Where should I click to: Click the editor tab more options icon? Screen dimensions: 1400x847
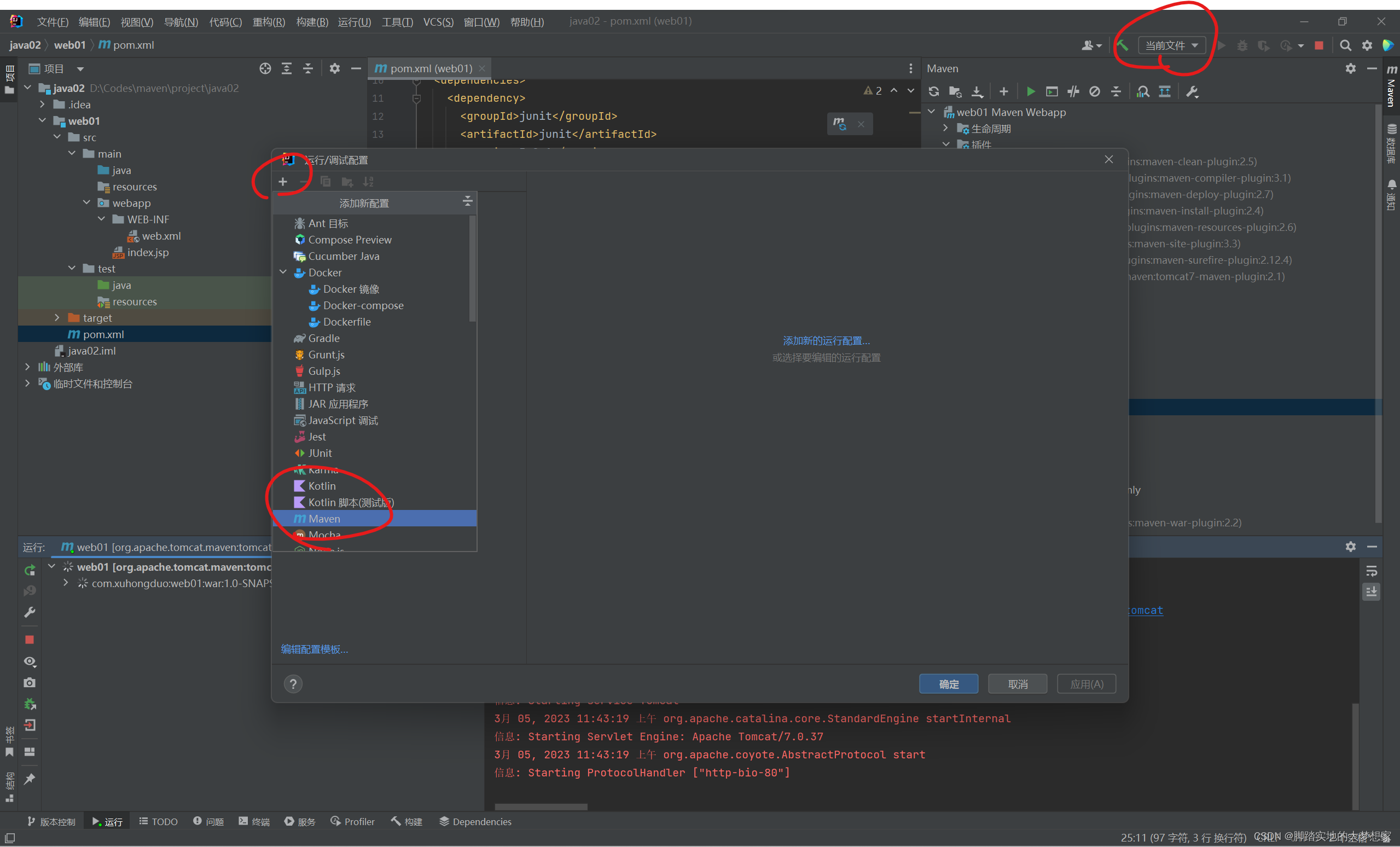coord(911,68)
